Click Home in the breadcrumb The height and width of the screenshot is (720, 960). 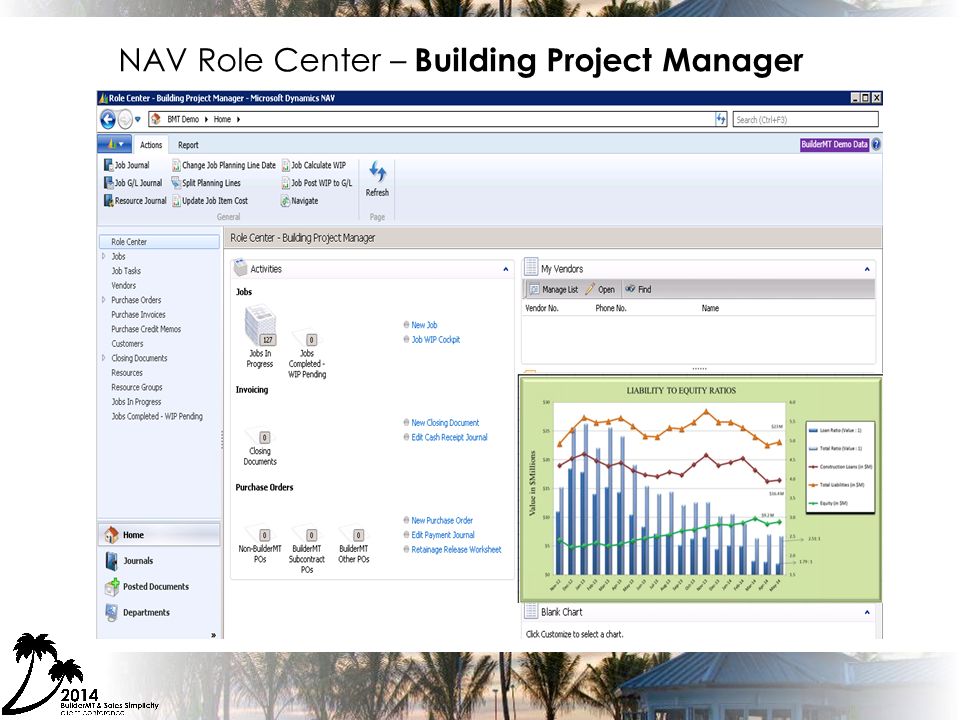(222, 119)
